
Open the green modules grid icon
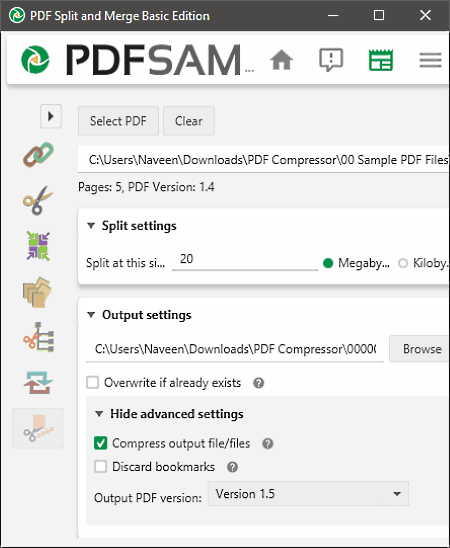coord(381,60)
